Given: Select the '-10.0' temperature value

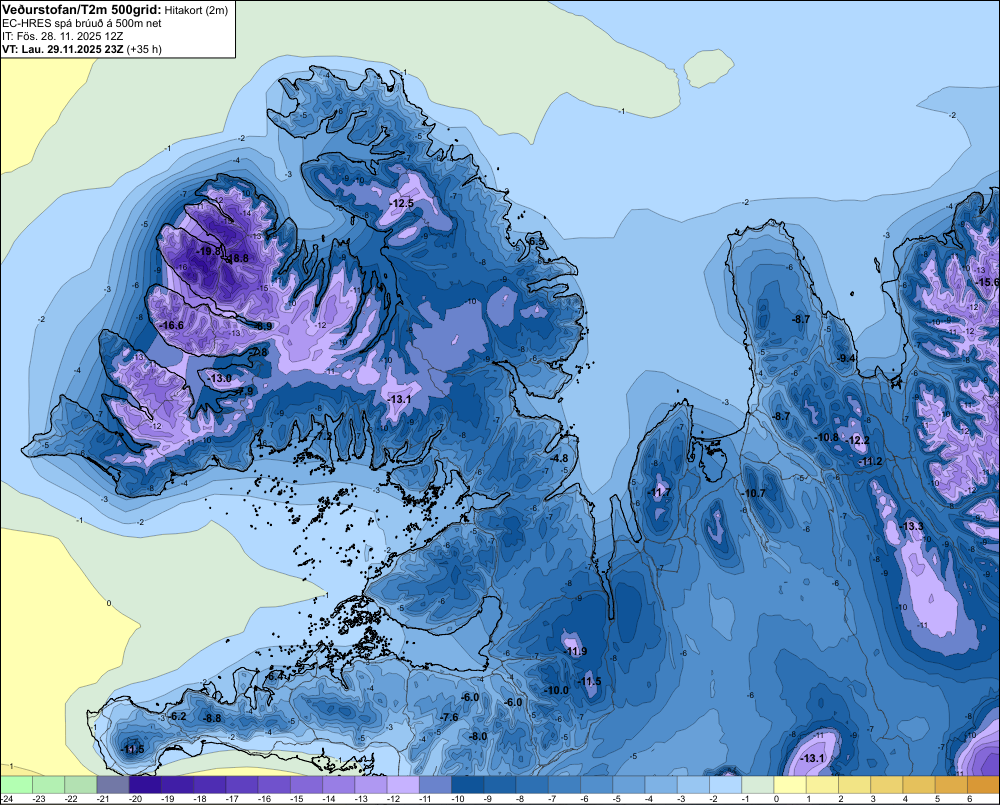Looking at the screenshot, I should click(x=556, y=690).
